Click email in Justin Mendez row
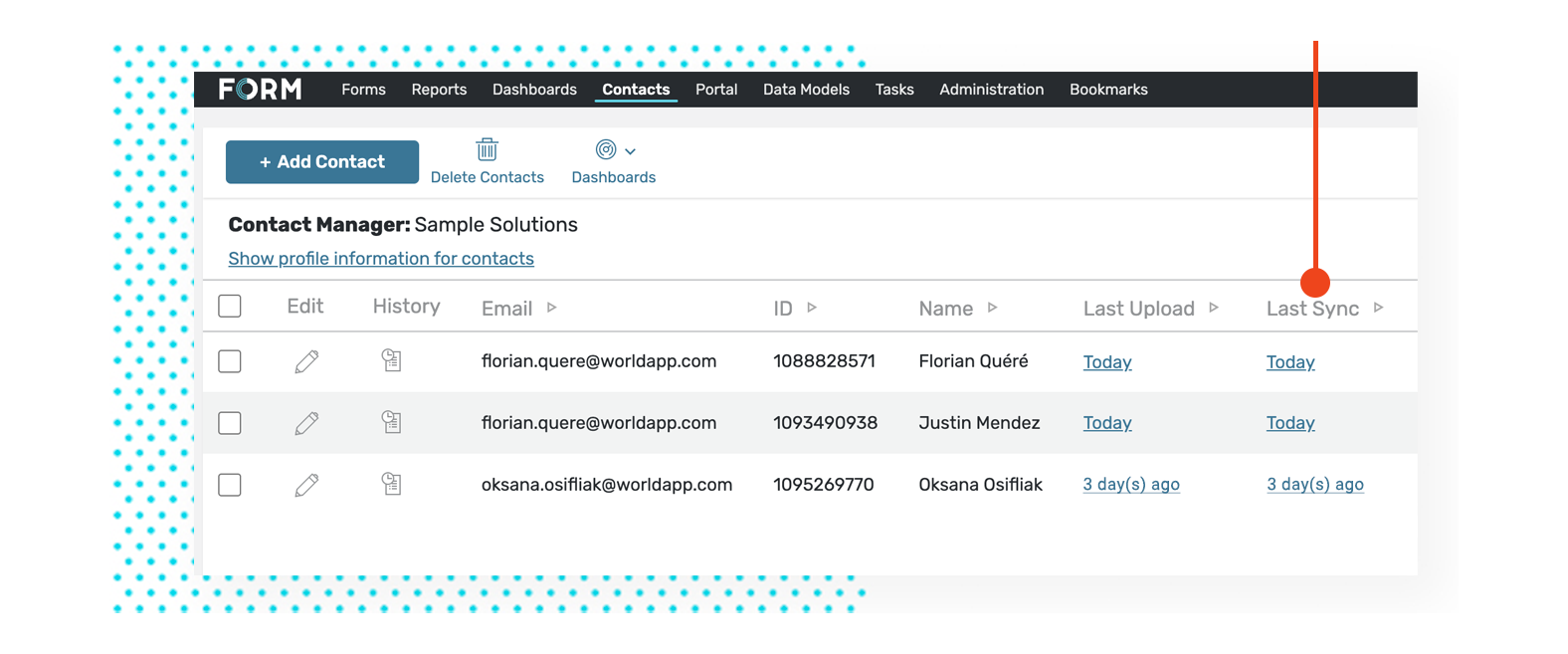The width and height of the screenshot is (1568, 654). coord(599,423)
